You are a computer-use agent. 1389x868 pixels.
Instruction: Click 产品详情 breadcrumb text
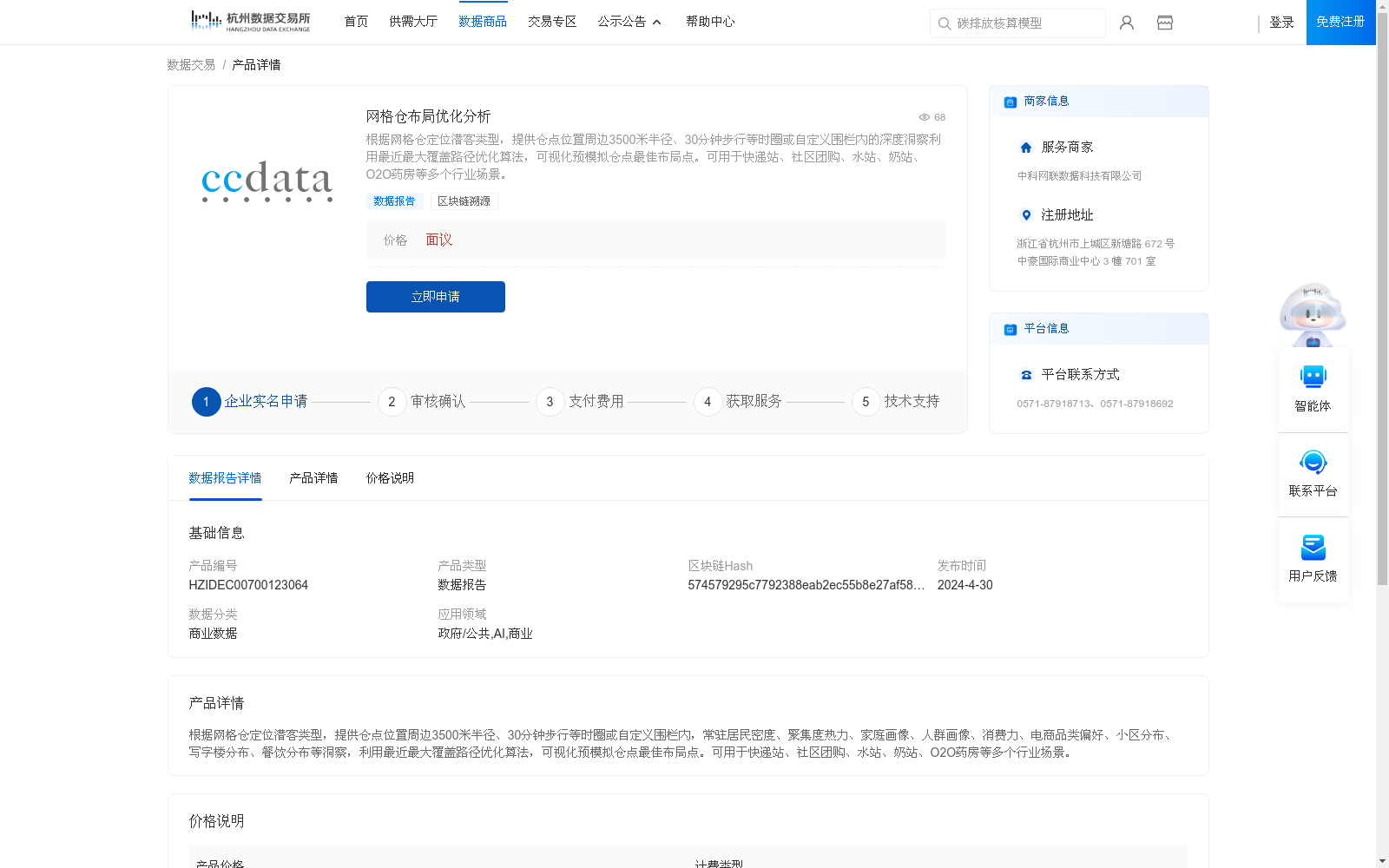coord(256,65)
